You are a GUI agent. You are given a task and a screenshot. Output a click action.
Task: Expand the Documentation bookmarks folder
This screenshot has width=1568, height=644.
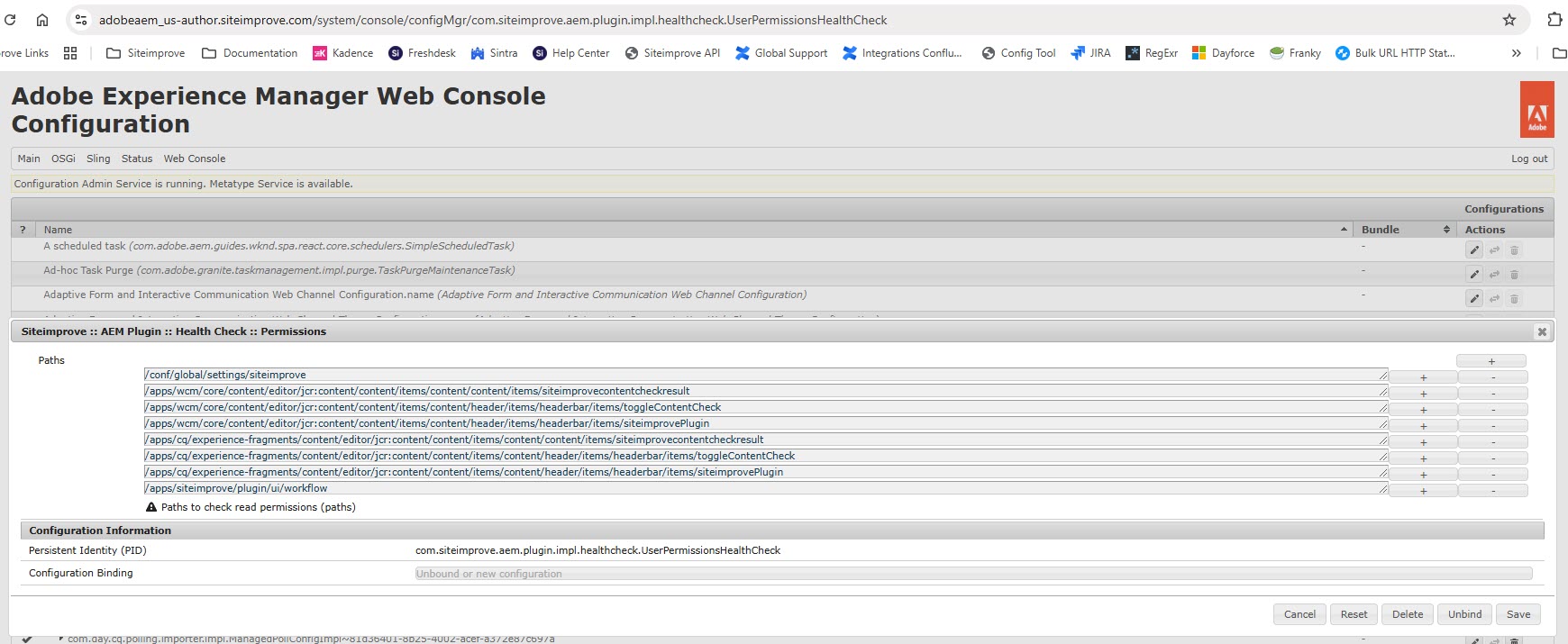tap(250, 53)
